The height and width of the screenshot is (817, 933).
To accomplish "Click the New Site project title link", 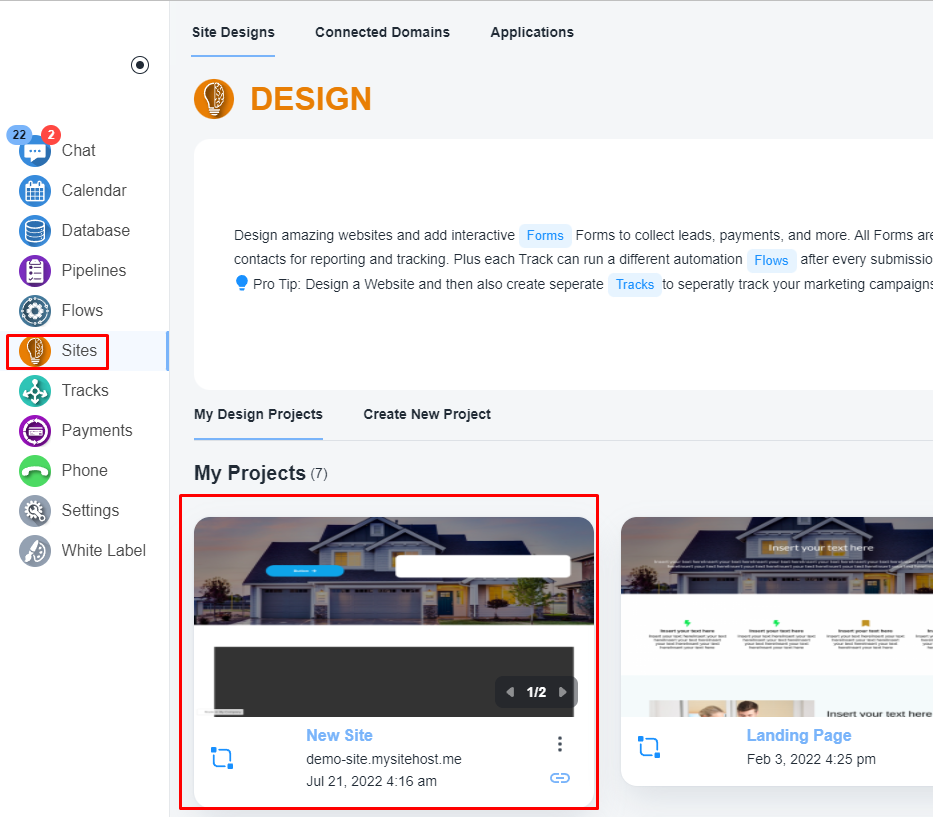I will pos(339,735).
